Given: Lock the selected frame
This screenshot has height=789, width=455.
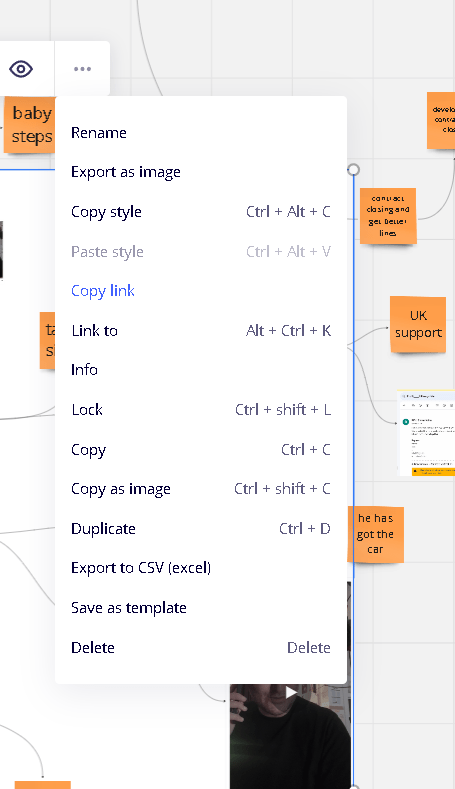Looking at the screenshot, I should tap(200, 410).
